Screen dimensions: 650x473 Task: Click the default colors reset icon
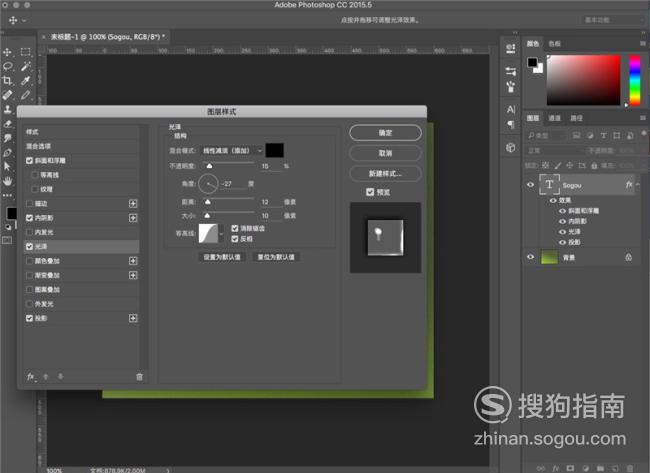pos(8,227)
